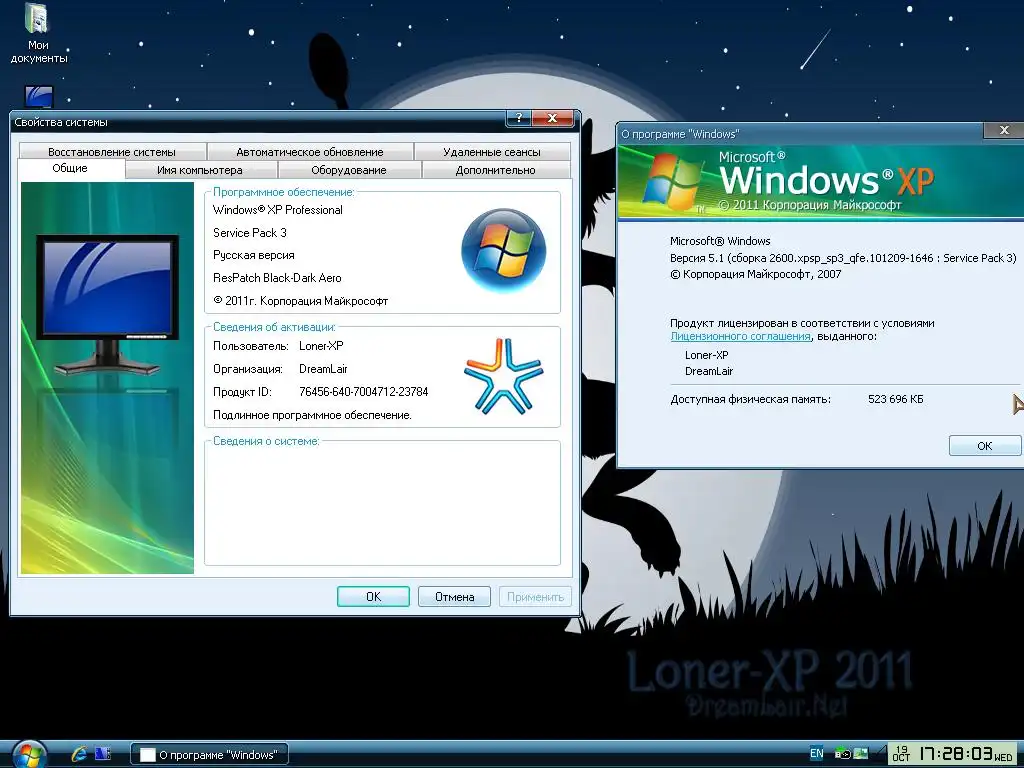Switch to the Оборудование tab
This screenshot has width=1024, height=768.
(x=349, y=170)
